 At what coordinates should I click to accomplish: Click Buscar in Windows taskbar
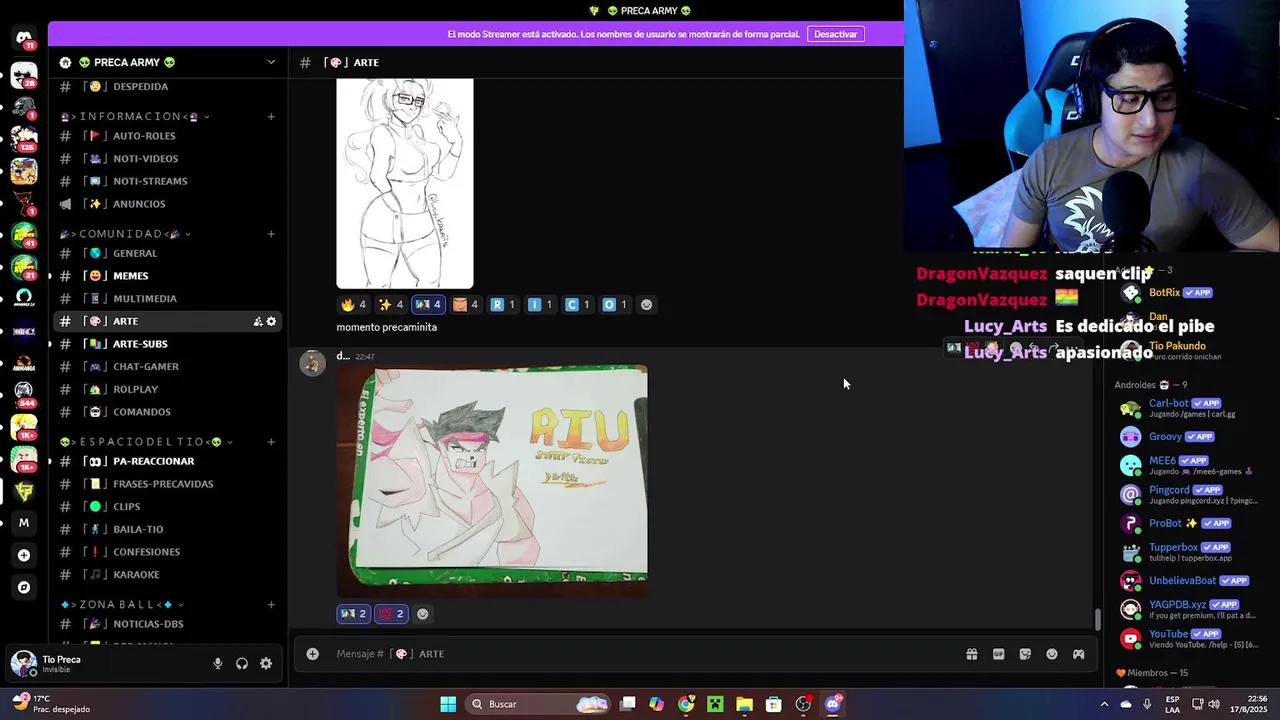coord(537,704)
